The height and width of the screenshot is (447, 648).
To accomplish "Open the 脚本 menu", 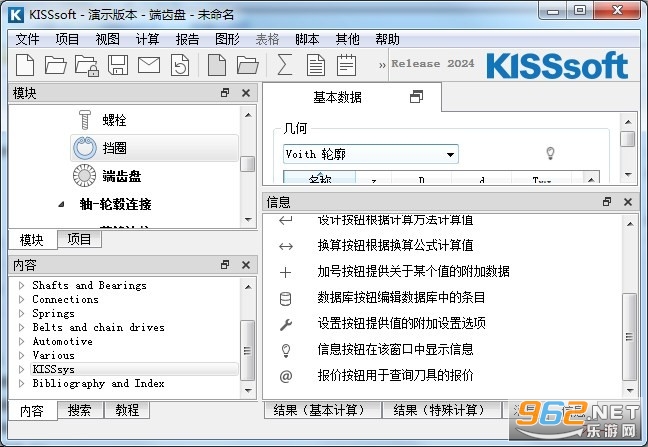I will coord(307,39).
